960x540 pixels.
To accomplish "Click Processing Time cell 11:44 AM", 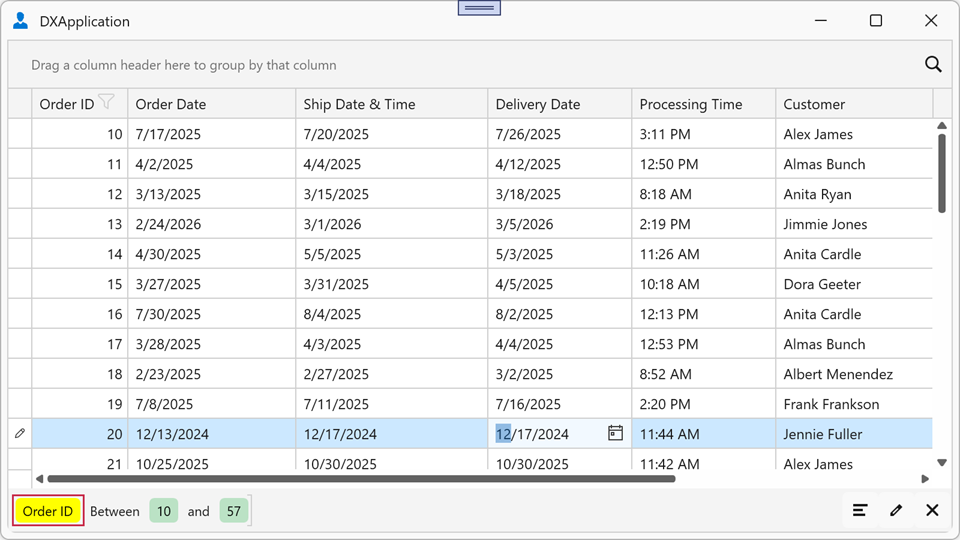I will click(703, 433).
